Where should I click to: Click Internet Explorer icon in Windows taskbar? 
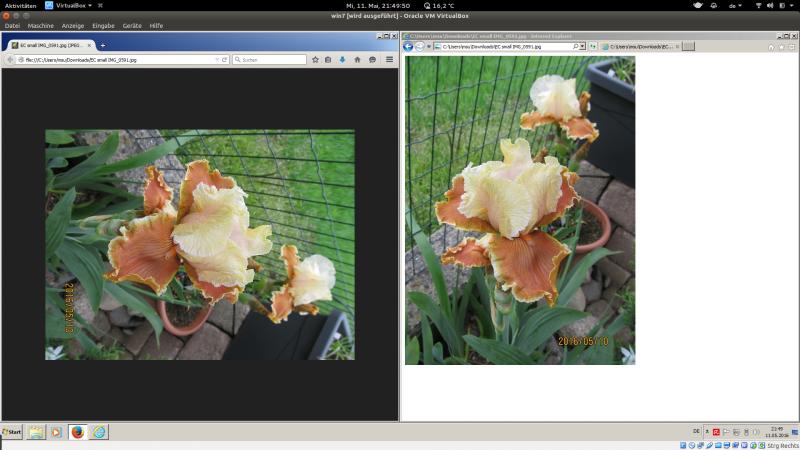point(99,432)
